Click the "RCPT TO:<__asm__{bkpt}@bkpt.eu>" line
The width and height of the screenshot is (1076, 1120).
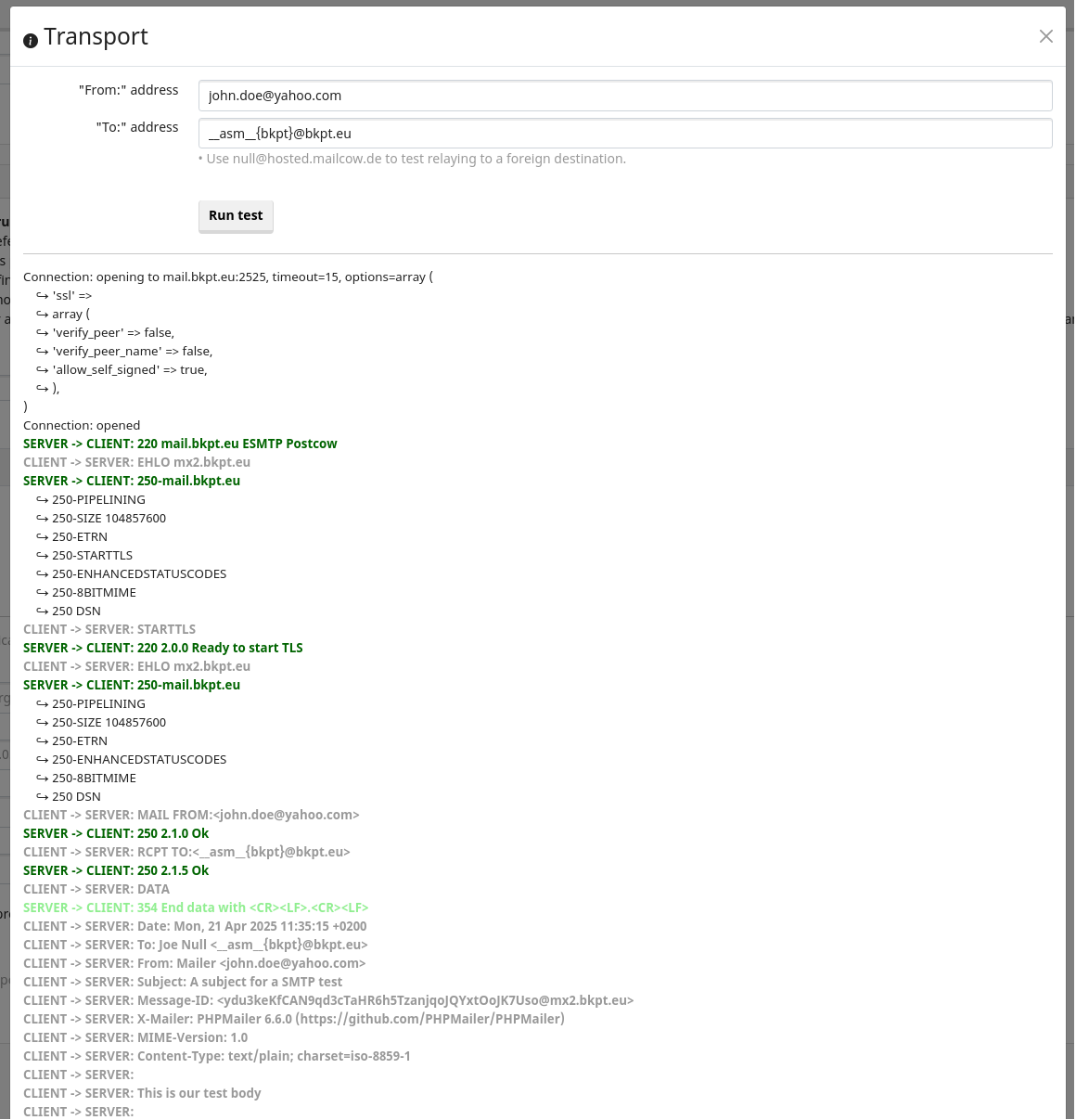(x=186, y=852)
